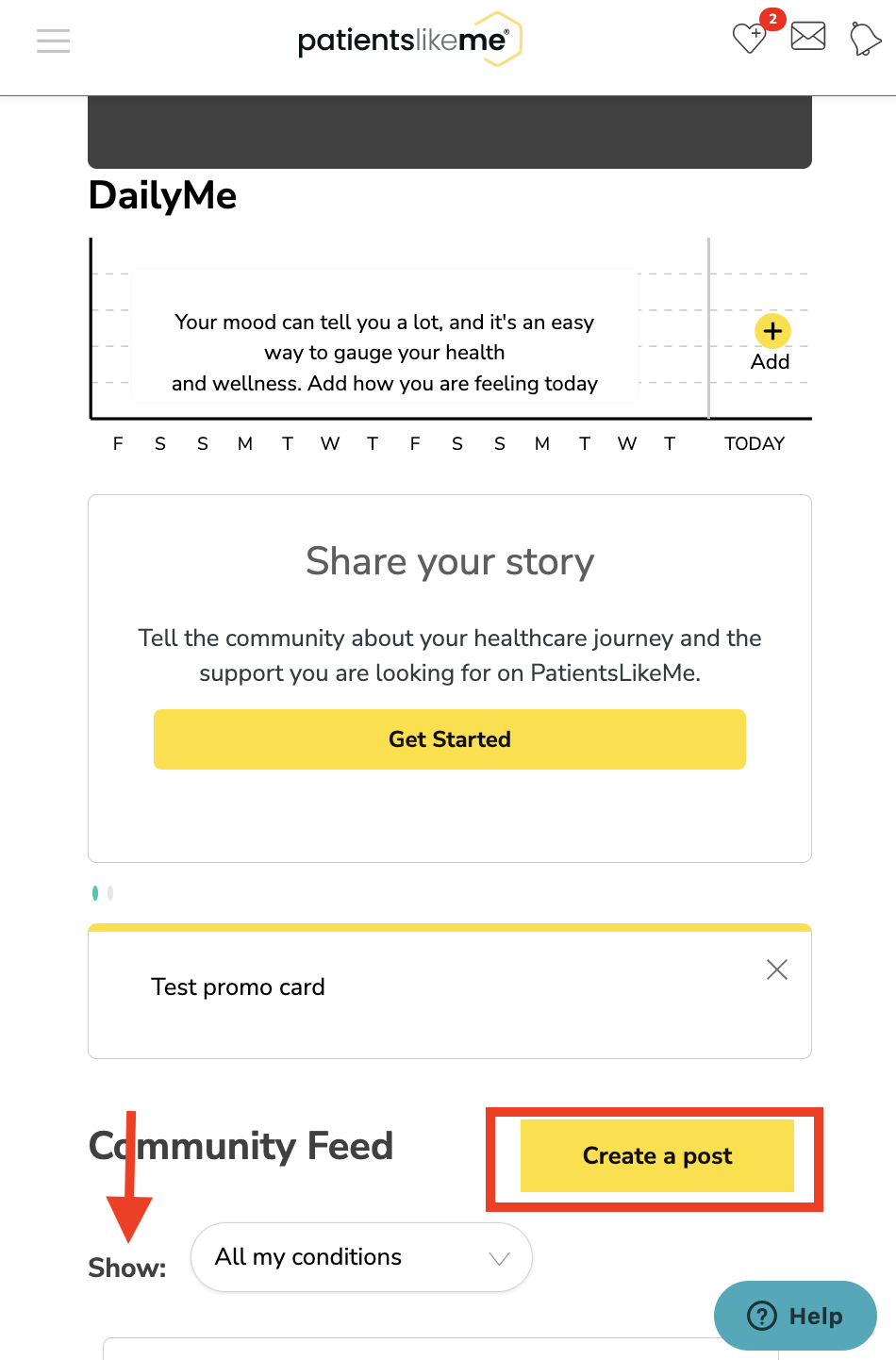Select the second carousel dot indicator
This screenshot has height=1360, width=896.
110,893
